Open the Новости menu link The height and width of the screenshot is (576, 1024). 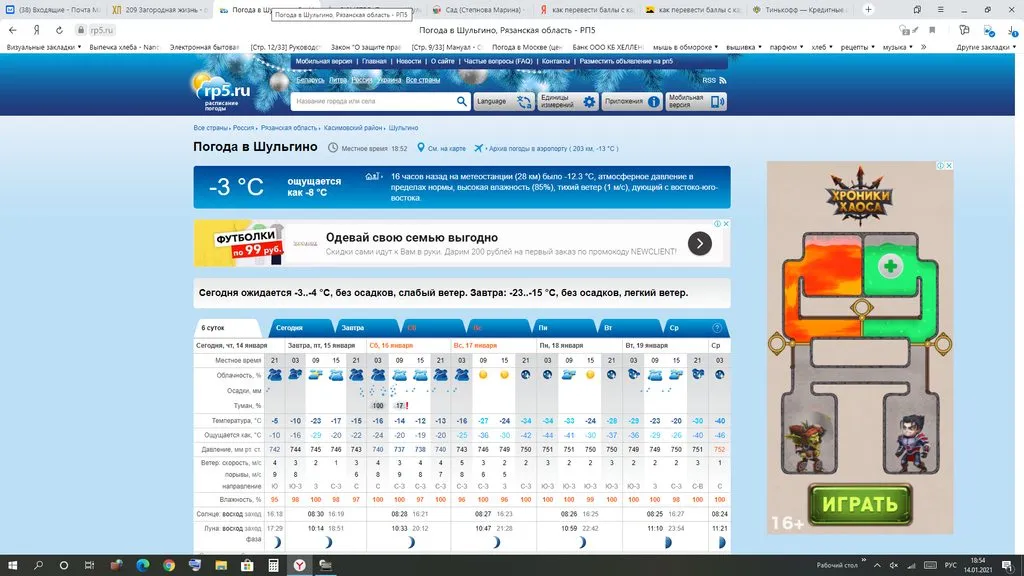coord(408,61)
